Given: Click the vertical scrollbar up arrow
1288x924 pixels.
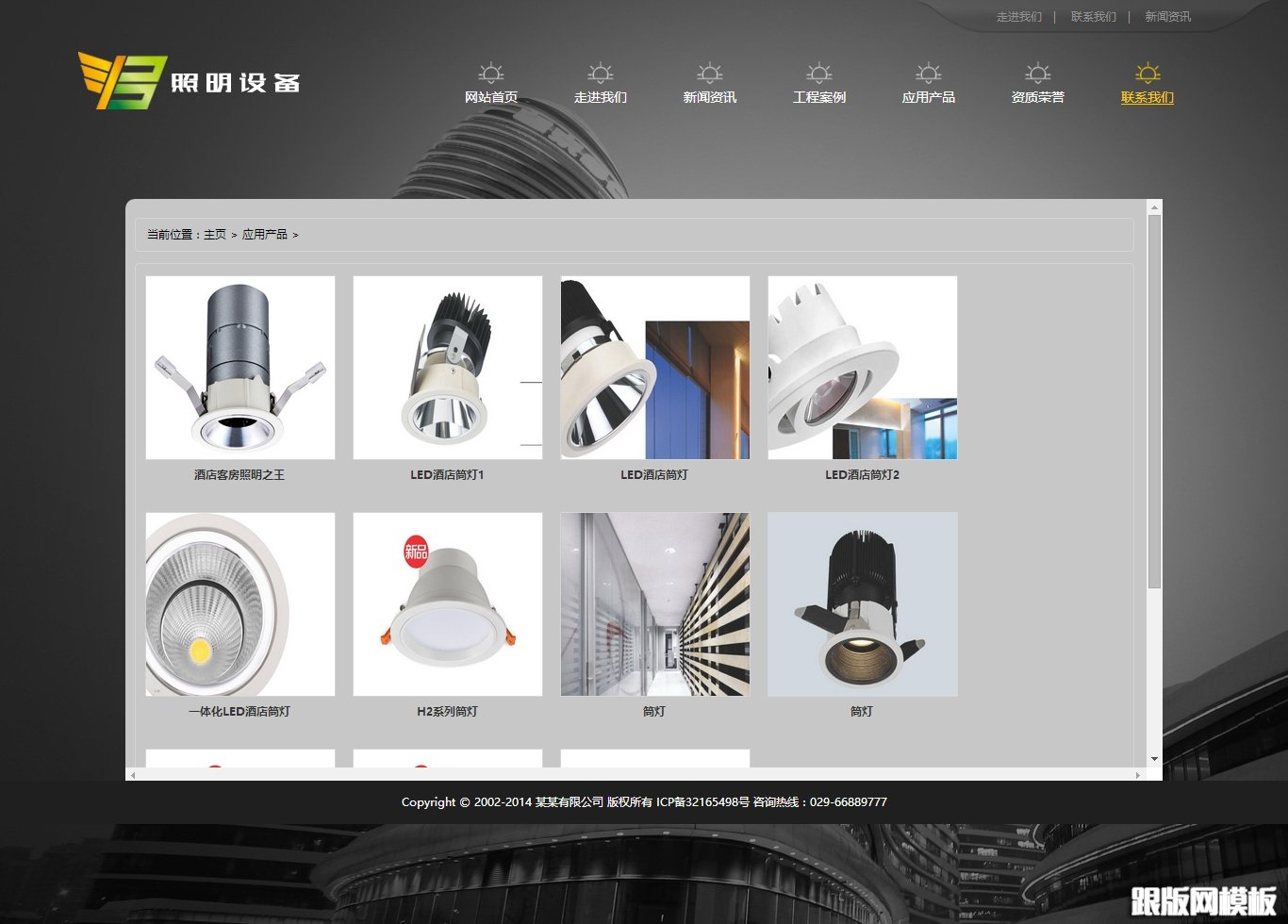Looking at the screenshot, I should 1154,206.
